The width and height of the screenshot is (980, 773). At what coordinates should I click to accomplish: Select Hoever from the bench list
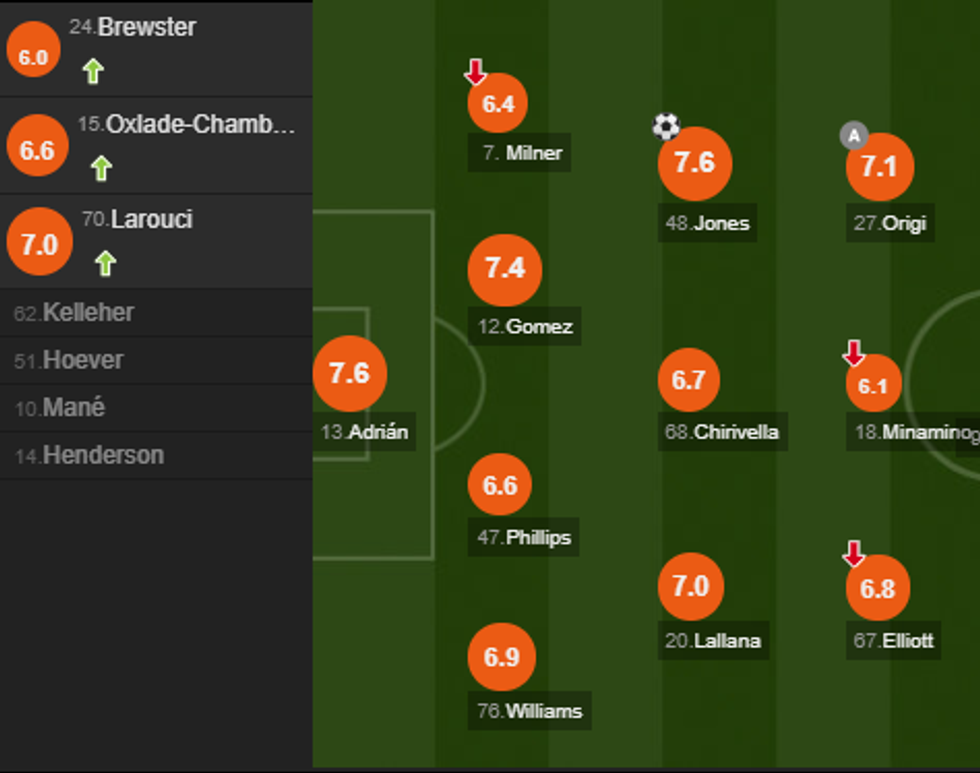[69, 360]
